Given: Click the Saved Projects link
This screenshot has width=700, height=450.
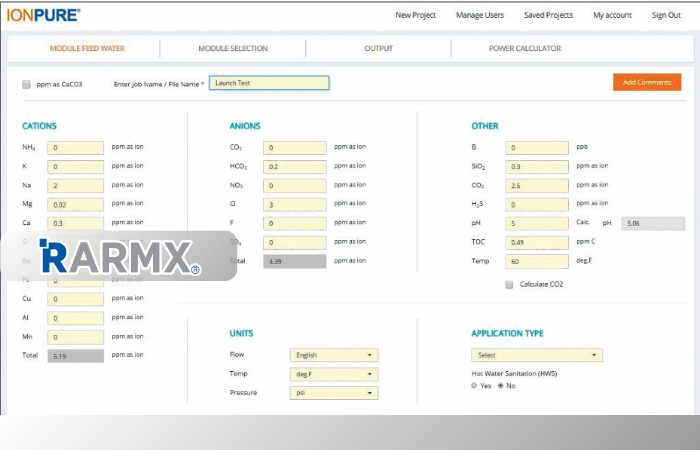Looking at the screenshot, I should pos(548,15).
